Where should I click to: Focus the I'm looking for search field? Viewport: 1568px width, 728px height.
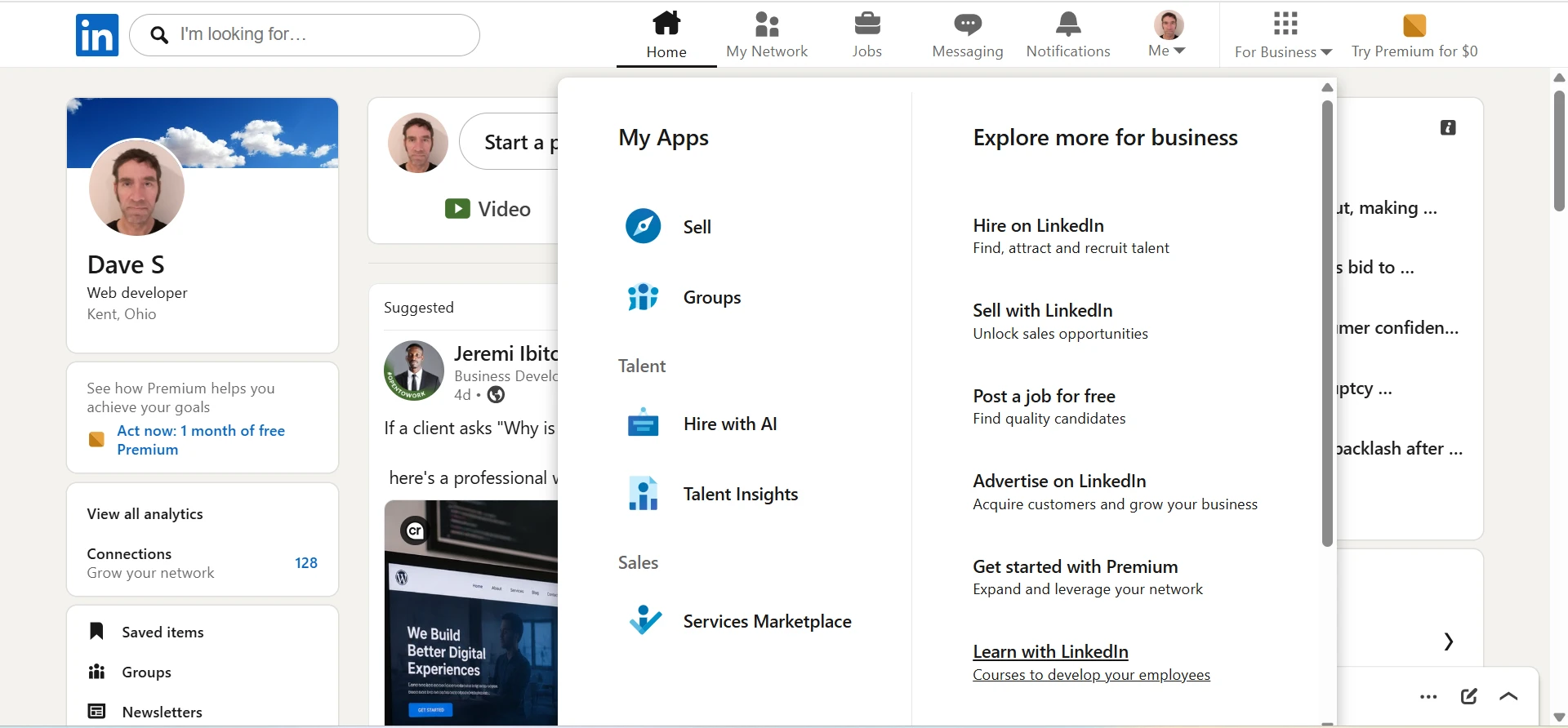305,35
